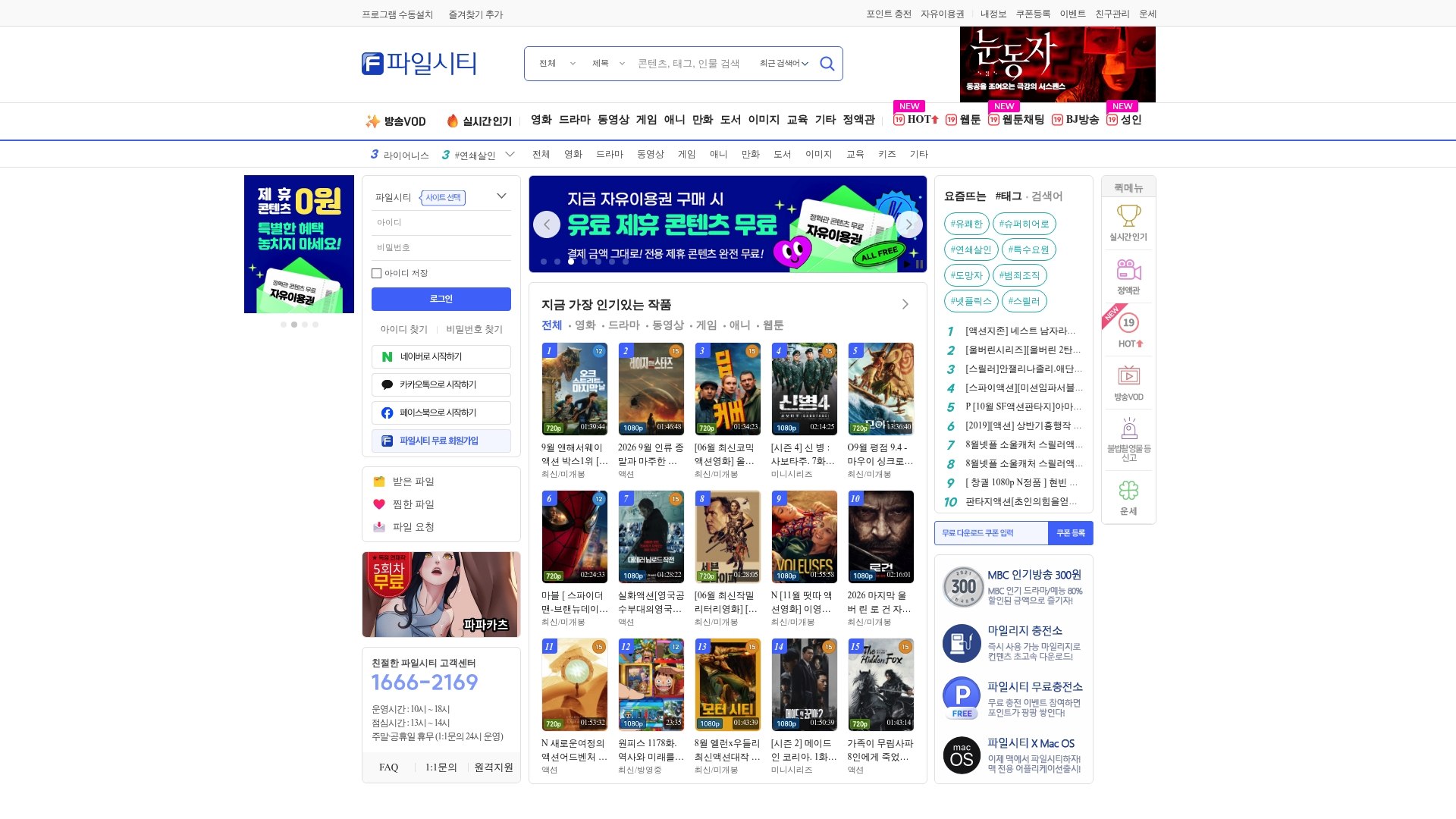Select the 정액관 main menu

(x=858, y=120)
